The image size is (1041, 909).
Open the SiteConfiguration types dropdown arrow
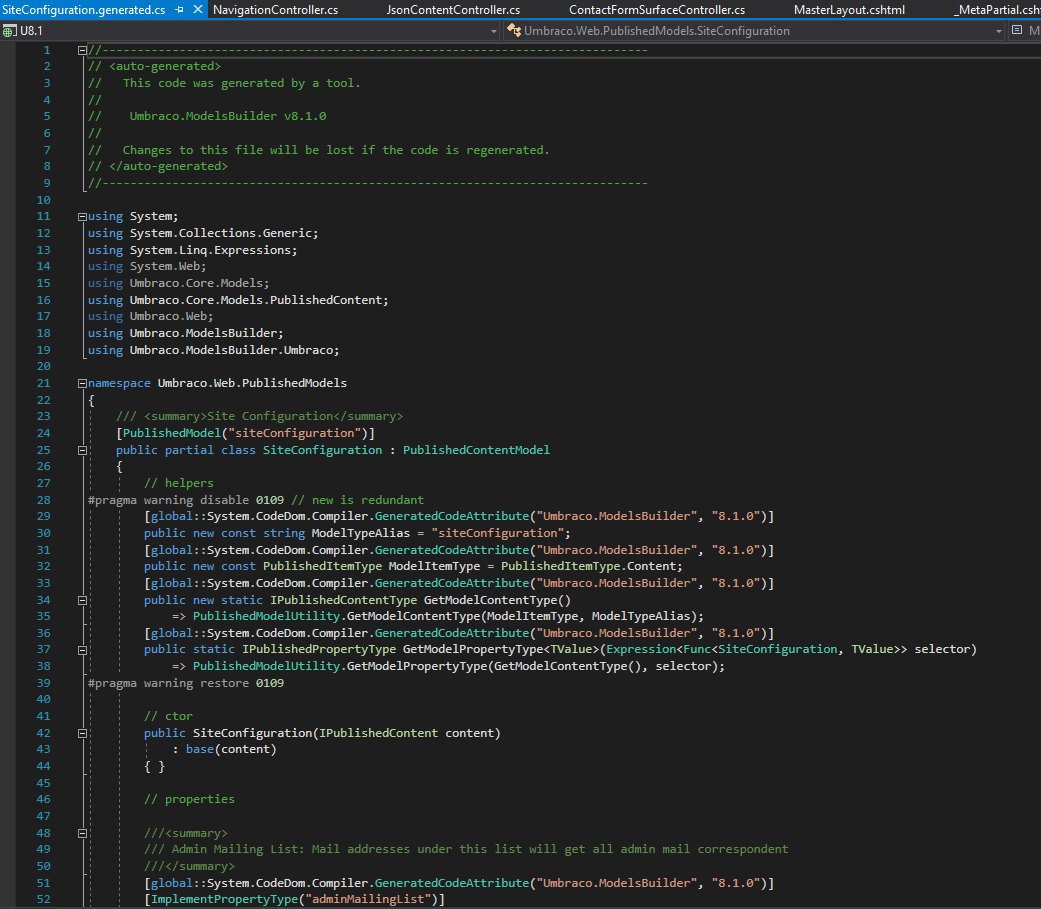click(x=999, y=31)
